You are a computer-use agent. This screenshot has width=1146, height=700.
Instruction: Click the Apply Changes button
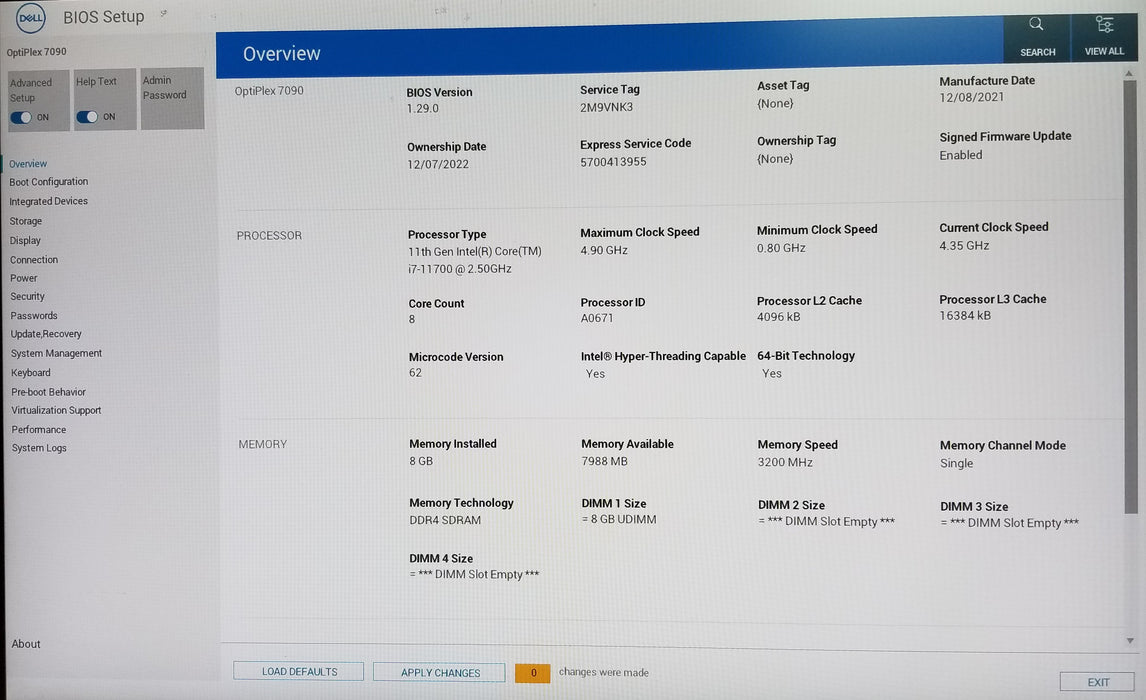440,672
